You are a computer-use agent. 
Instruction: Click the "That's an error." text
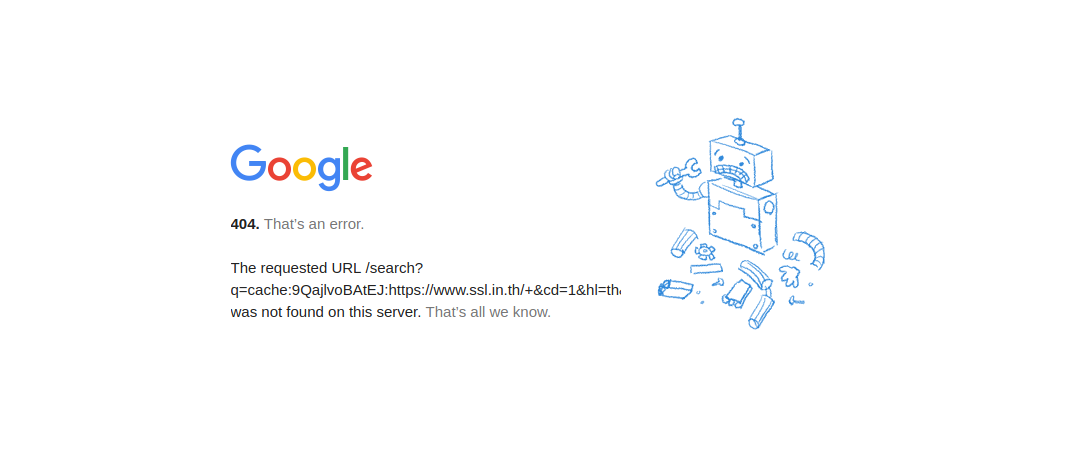(x=314, y=224)
